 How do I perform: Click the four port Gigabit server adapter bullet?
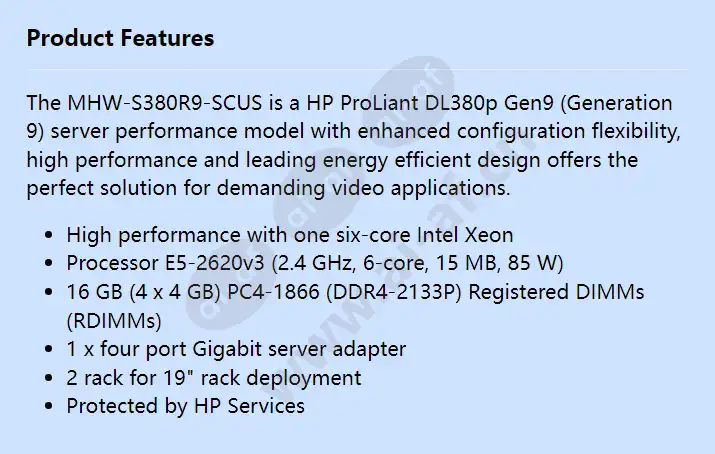236,349
